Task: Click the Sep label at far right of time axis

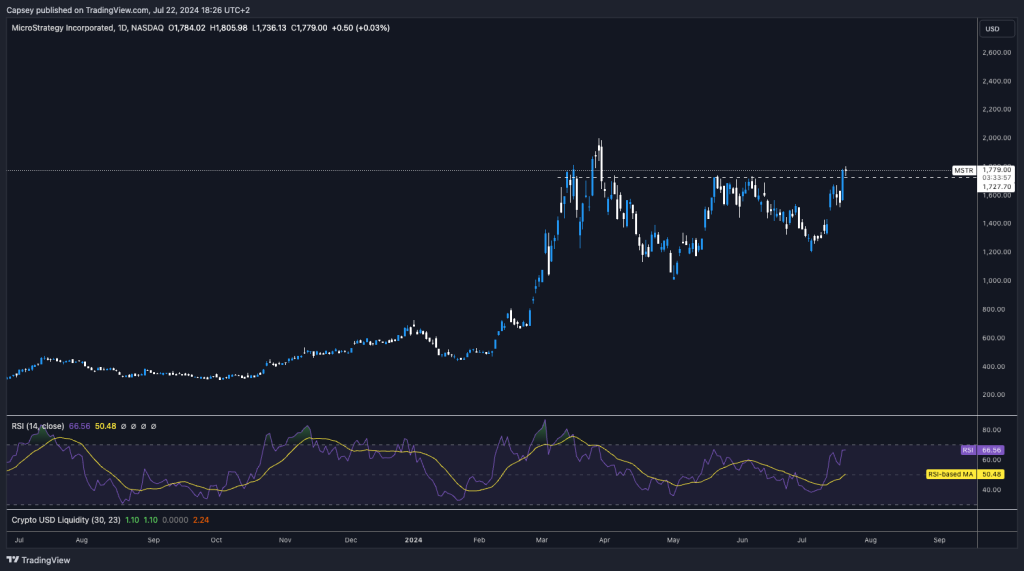Action: [939, 540]
